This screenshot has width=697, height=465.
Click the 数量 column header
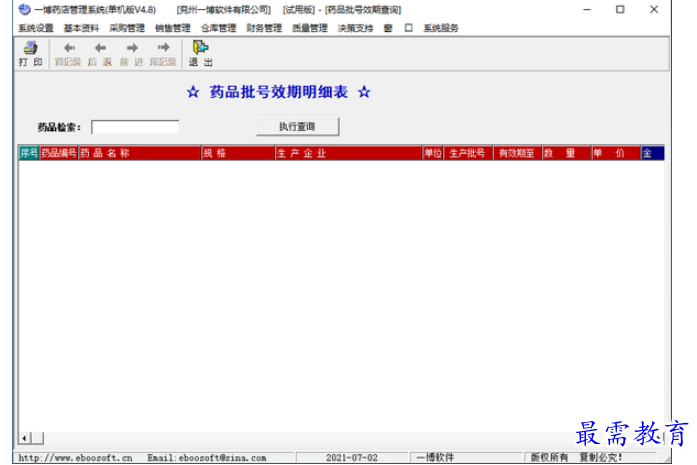pos(567,153)
